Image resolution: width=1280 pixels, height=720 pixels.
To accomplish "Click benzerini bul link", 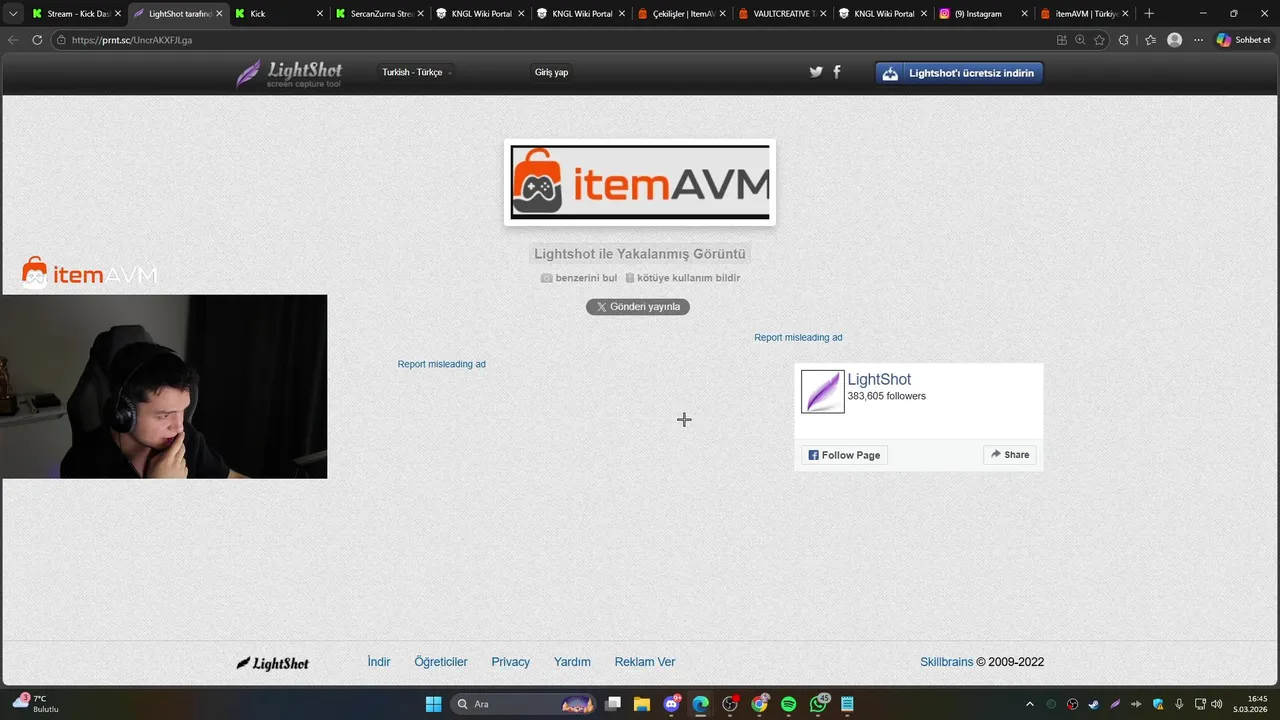I will [579, 278].
